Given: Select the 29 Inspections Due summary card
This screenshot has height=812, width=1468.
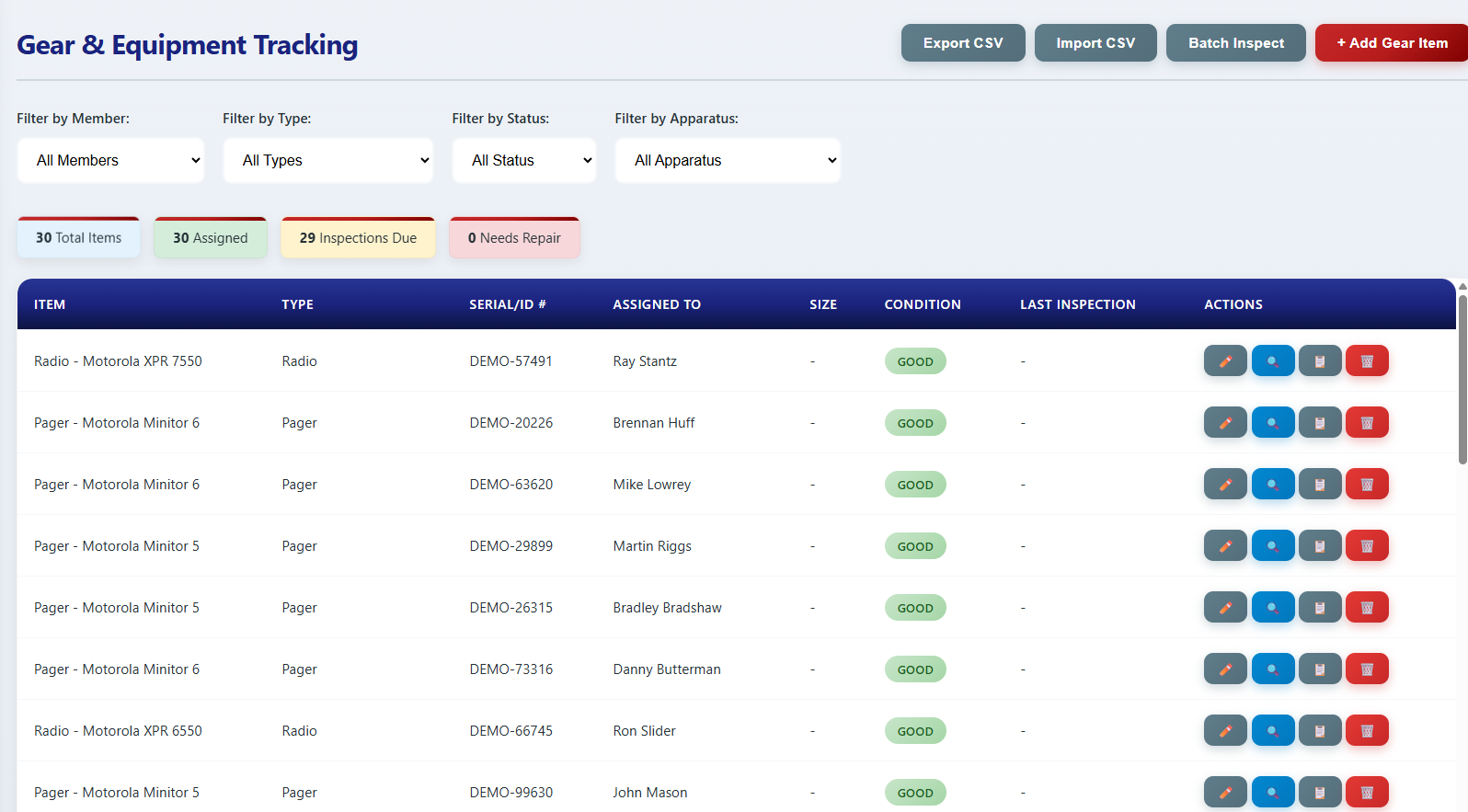Looking at the screenshot, I should [x=358, y=238].
